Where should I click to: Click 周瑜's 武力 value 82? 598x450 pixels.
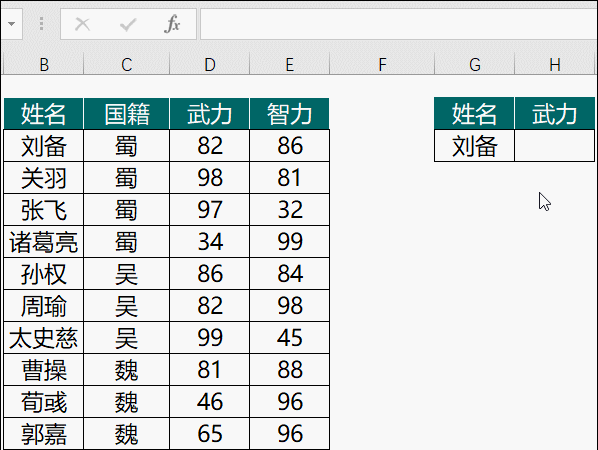(x=209, y=306)
